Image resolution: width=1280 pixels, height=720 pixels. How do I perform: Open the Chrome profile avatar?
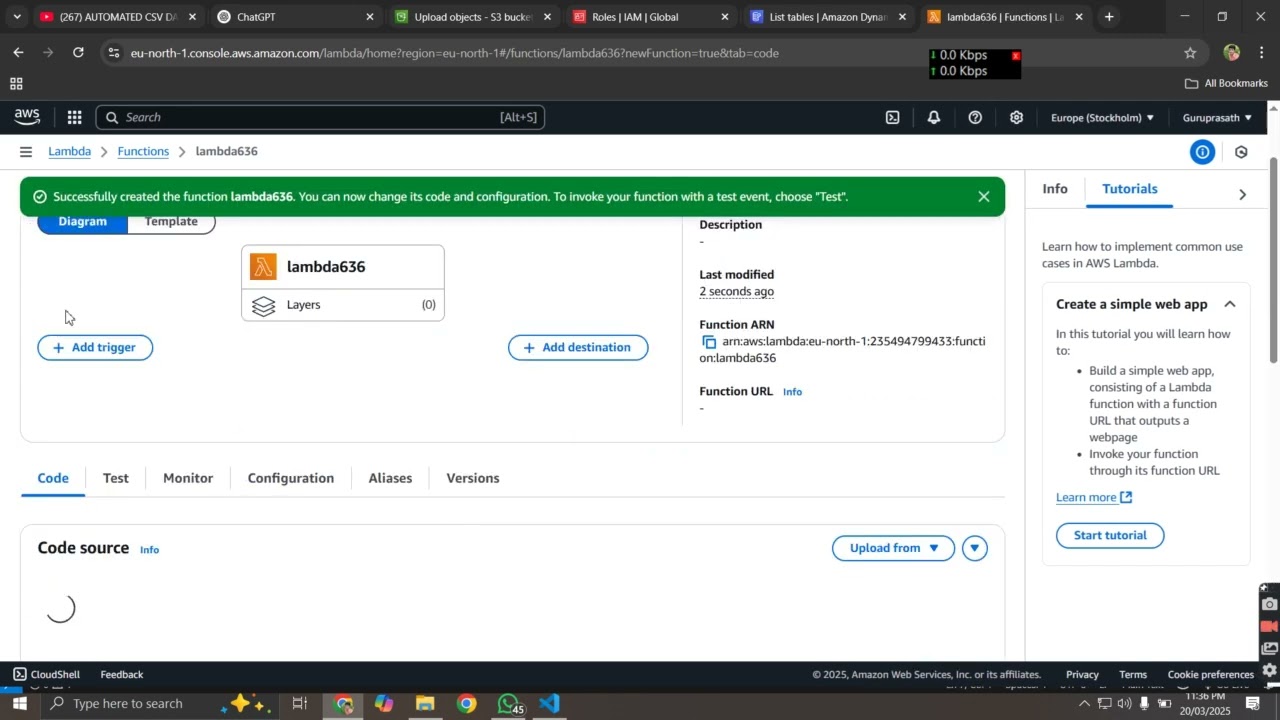coord(1231,53)
